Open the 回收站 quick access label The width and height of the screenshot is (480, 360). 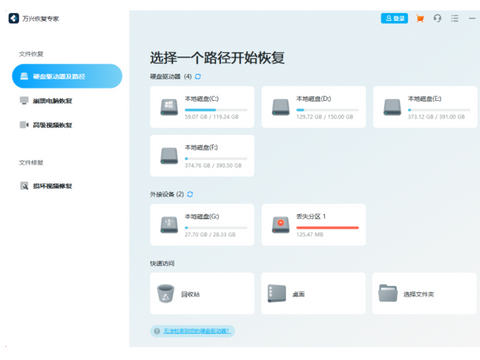(x=190, y=294)
